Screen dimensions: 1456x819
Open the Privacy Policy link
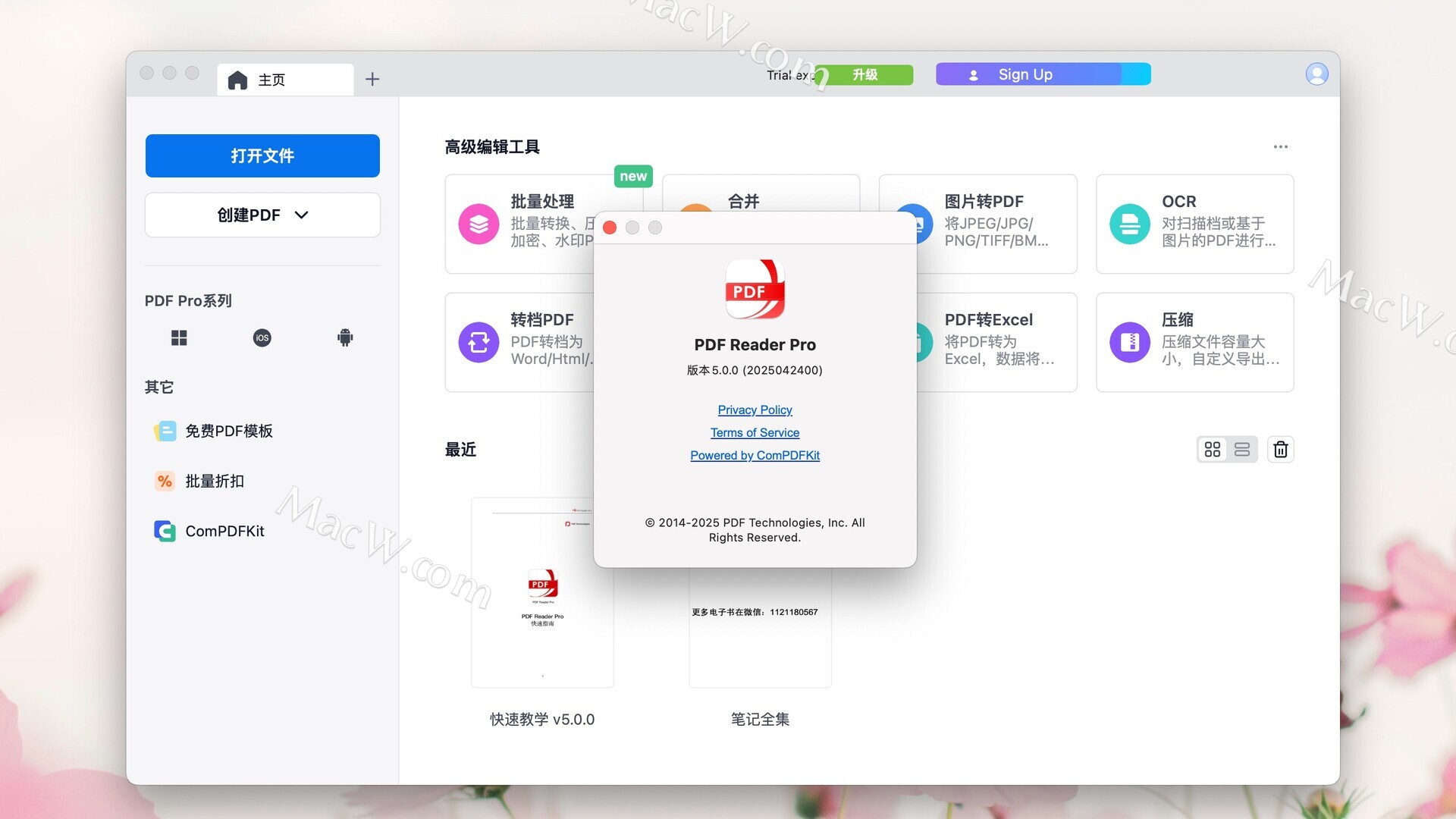click(755, 410)
